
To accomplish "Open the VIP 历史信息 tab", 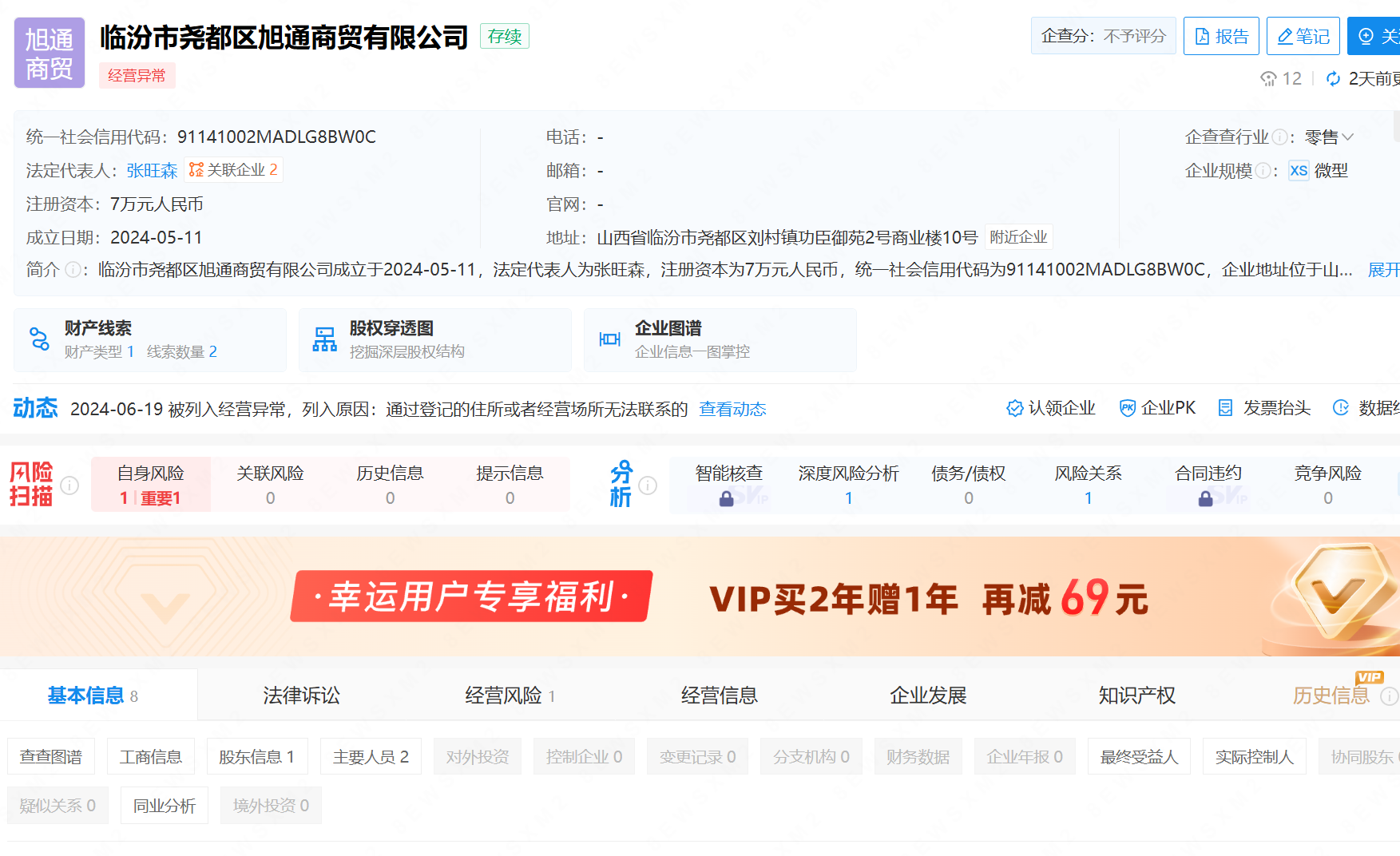I will pos(1331,695).
